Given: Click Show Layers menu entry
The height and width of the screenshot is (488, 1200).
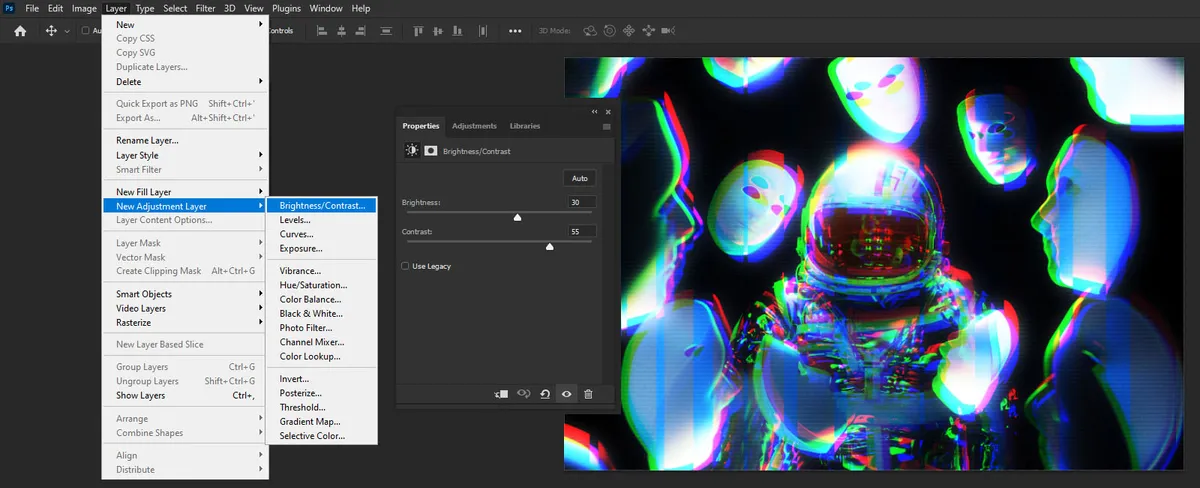Looking at the screenshot, I should tap(185, 395).
